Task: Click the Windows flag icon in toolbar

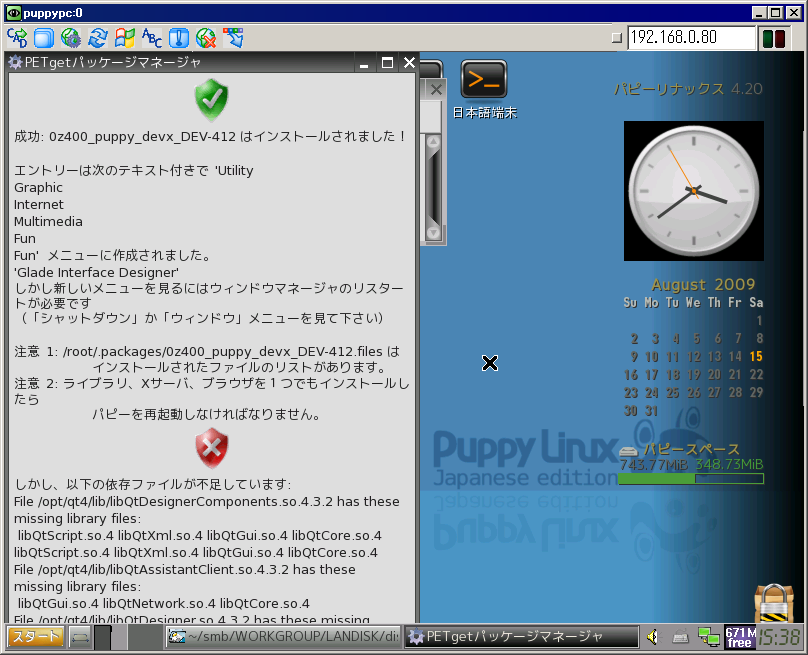Action: [x=125, y=38]
